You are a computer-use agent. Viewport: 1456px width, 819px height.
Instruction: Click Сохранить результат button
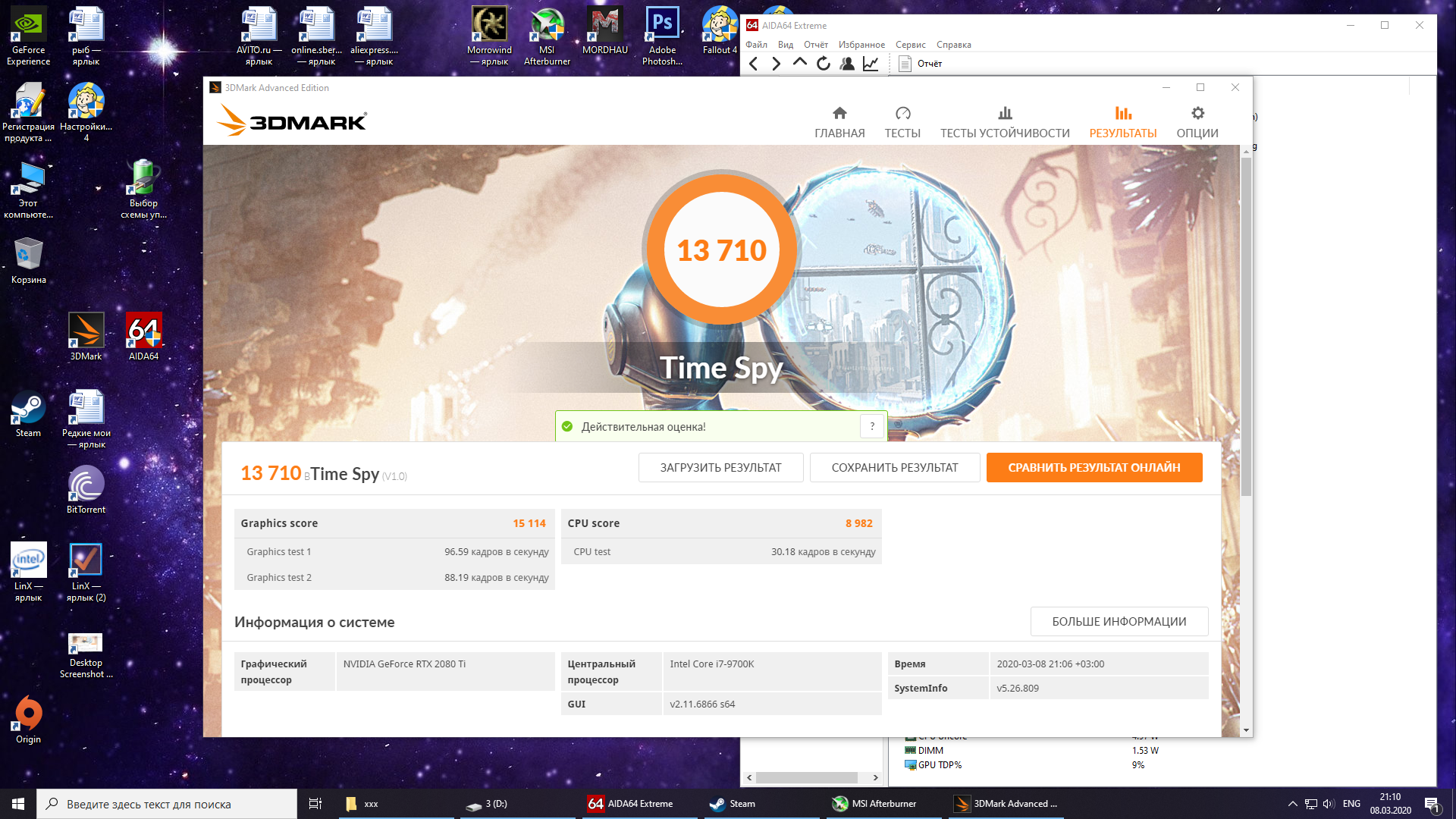pyautogui.click(x=894, y=468)
